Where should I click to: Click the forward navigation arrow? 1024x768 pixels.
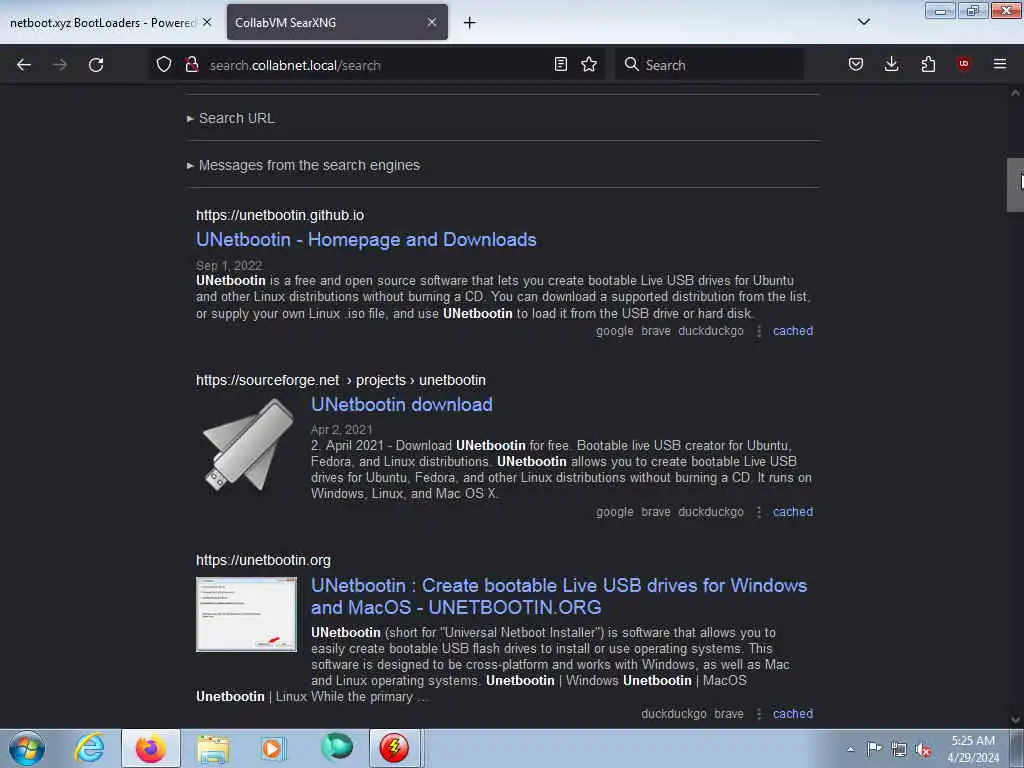59,65
